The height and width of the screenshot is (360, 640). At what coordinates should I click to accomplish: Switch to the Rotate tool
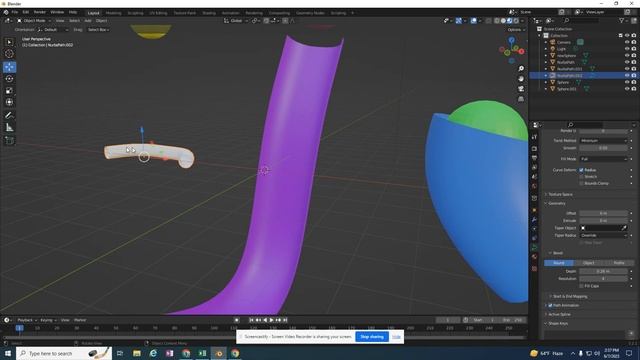coord(9,79)
